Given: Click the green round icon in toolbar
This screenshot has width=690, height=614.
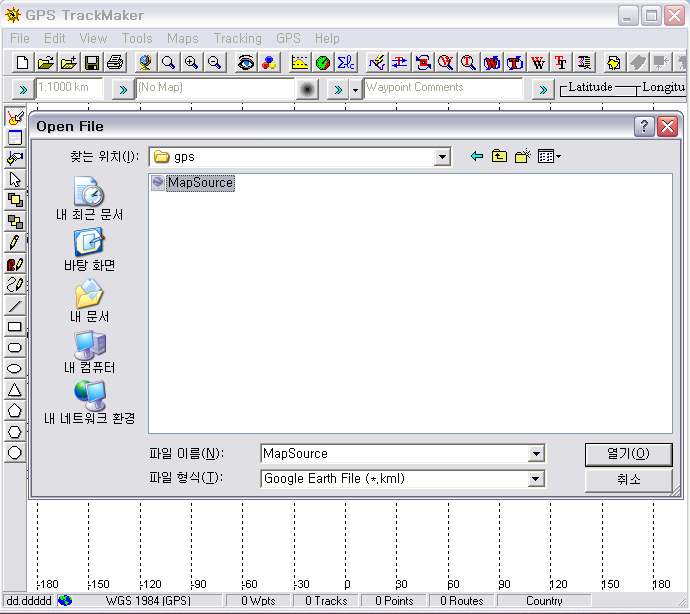Looking at the screenshot, I should [323, 63].
